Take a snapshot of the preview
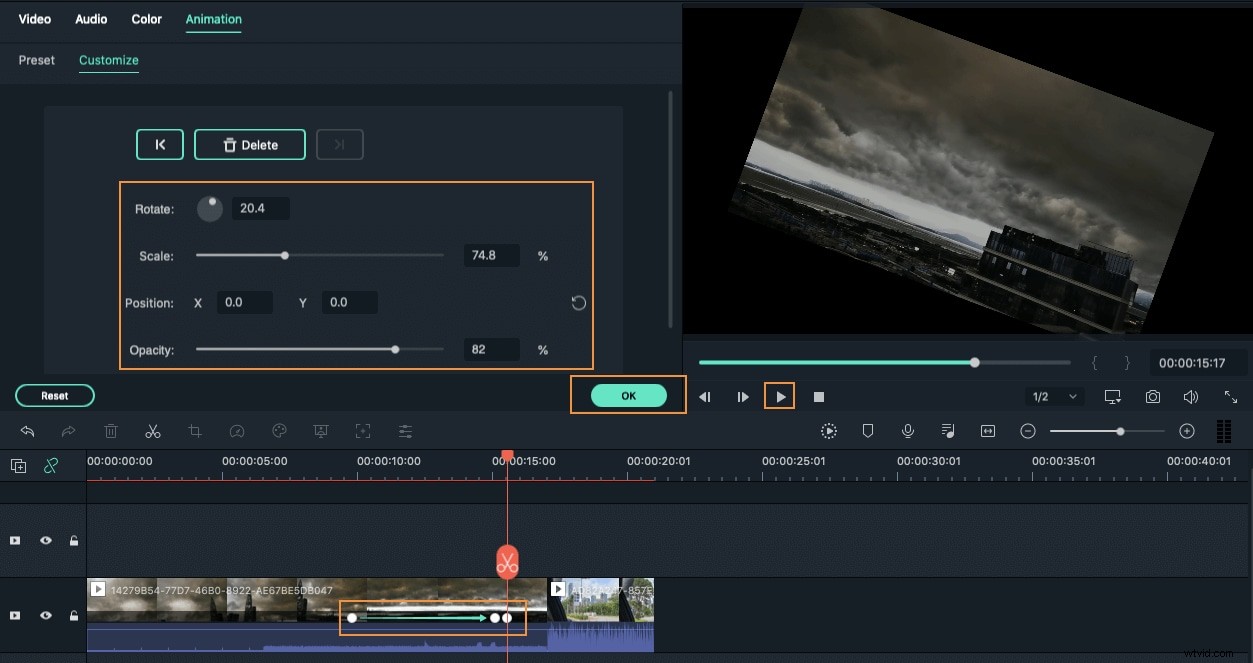Screen dimensions: 1253x663 [x=1152, y=396]
